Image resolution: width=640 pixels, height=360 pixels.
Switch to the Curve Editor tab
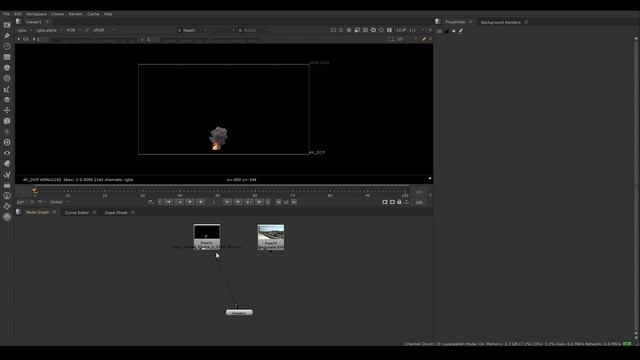77,213
